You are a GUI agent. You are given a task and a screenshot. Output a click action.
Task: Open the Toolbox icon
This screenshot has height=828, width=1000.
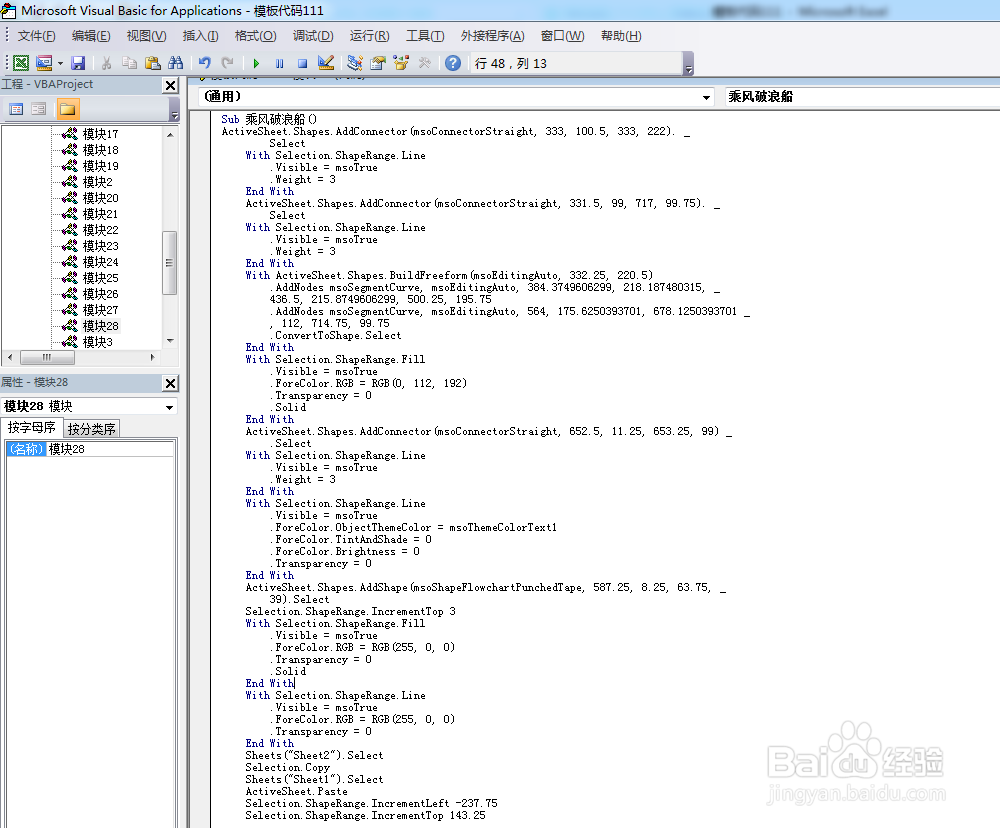[x=424, y=63]
